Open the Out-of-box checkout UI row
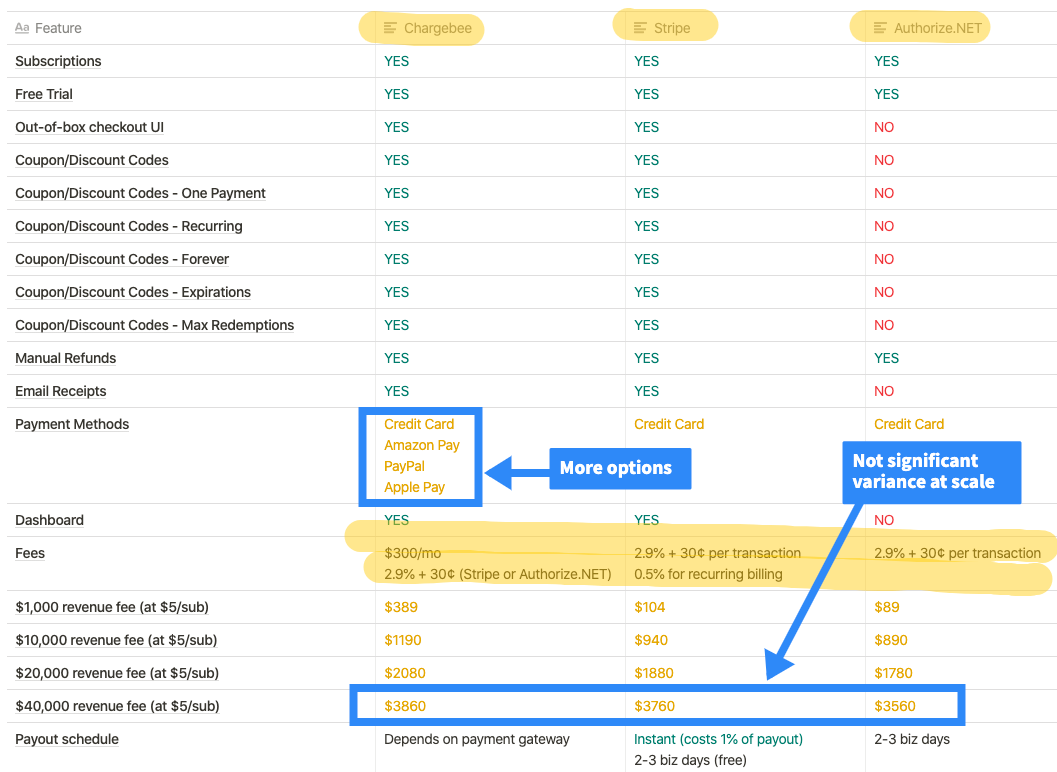The height and width of the screenshot is (772, 1057). 90,127
